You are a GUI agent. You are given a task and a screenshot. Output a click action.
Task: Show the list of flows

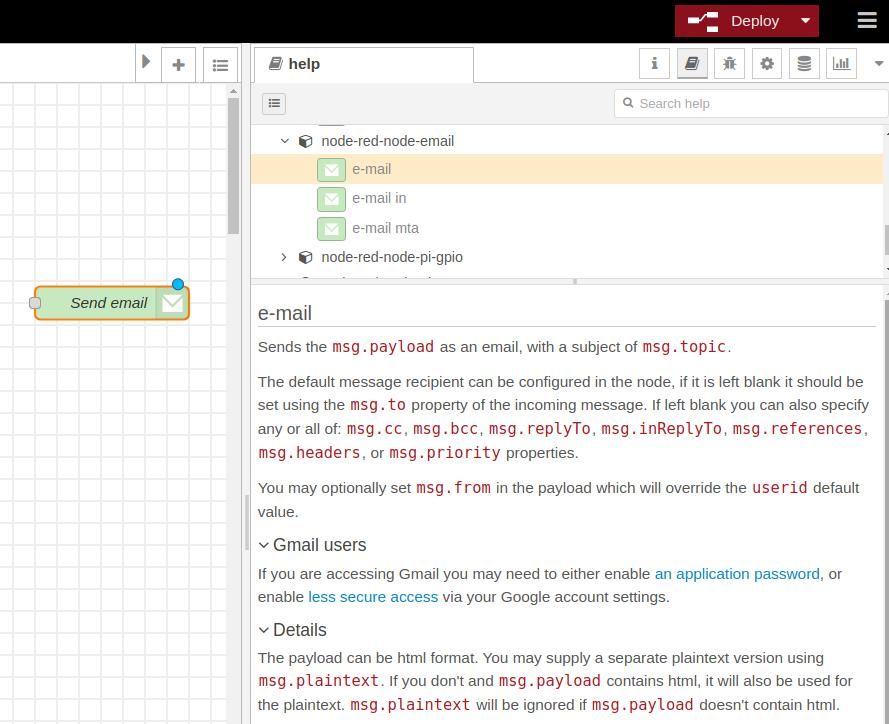point(220,65)
